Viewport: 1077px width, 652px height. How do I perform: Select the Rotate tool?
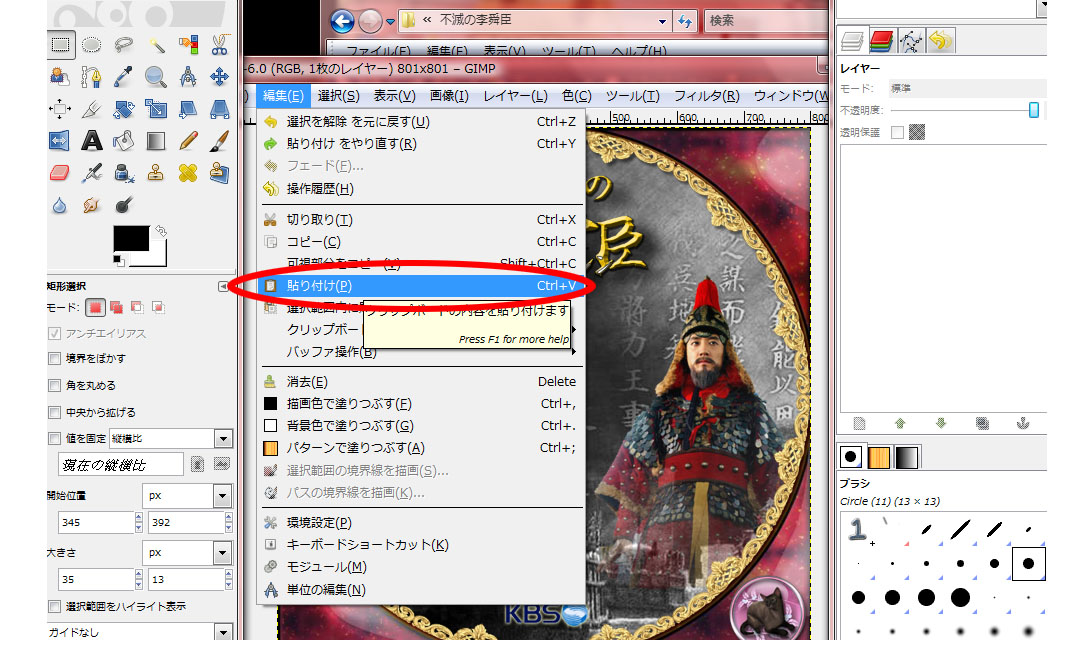point(124,109)
